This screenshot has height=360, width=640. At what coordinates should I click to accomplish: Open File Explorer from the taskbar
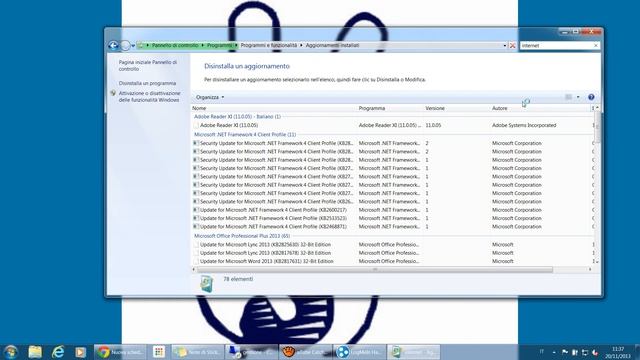pos(35,352)
